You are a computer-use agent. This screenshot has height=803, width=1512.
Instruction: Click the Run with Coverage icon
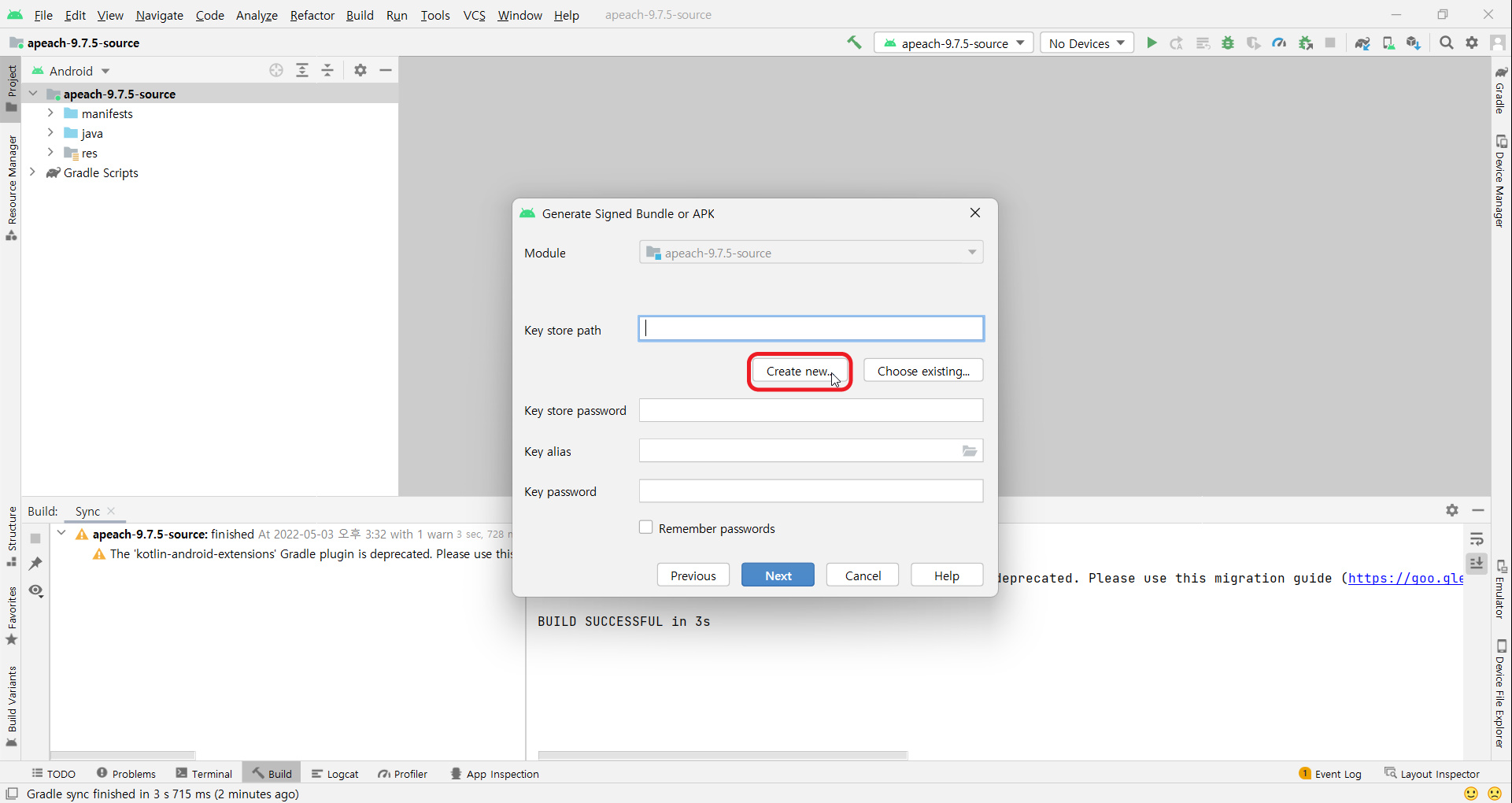pos(1254,43)
